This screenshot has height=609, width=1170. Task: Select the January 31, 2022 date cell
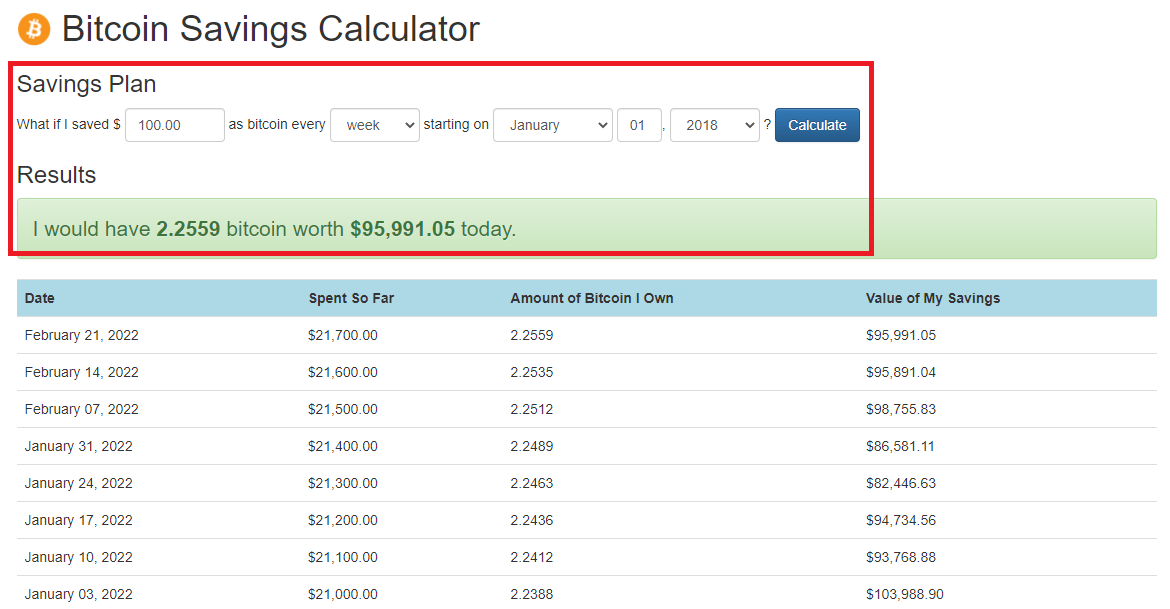tap(78, 446)
